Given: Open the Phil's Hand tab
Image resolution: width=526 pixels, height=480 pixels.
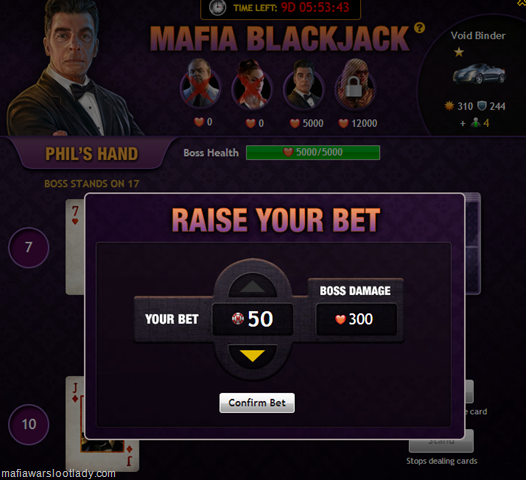Looking at the screenshot, I should click(x=92, y=154).
